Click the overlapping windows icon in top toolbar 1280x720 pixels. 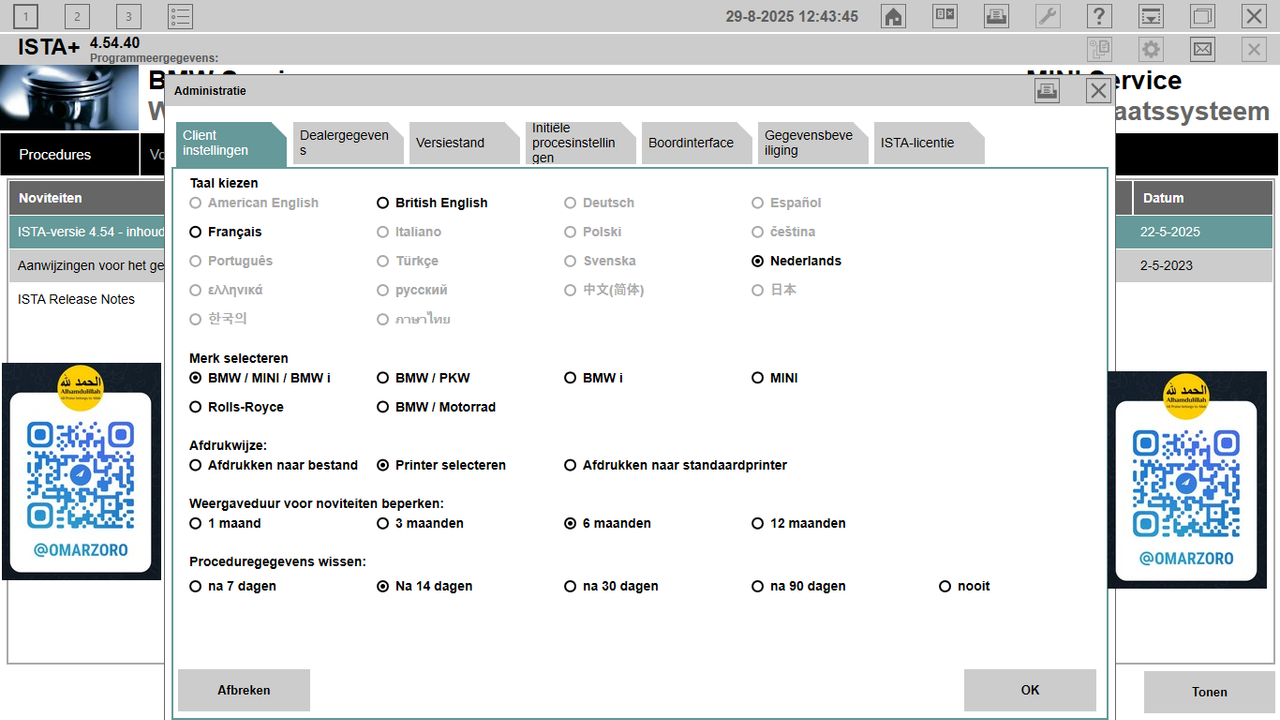[x=1202, y=16]
